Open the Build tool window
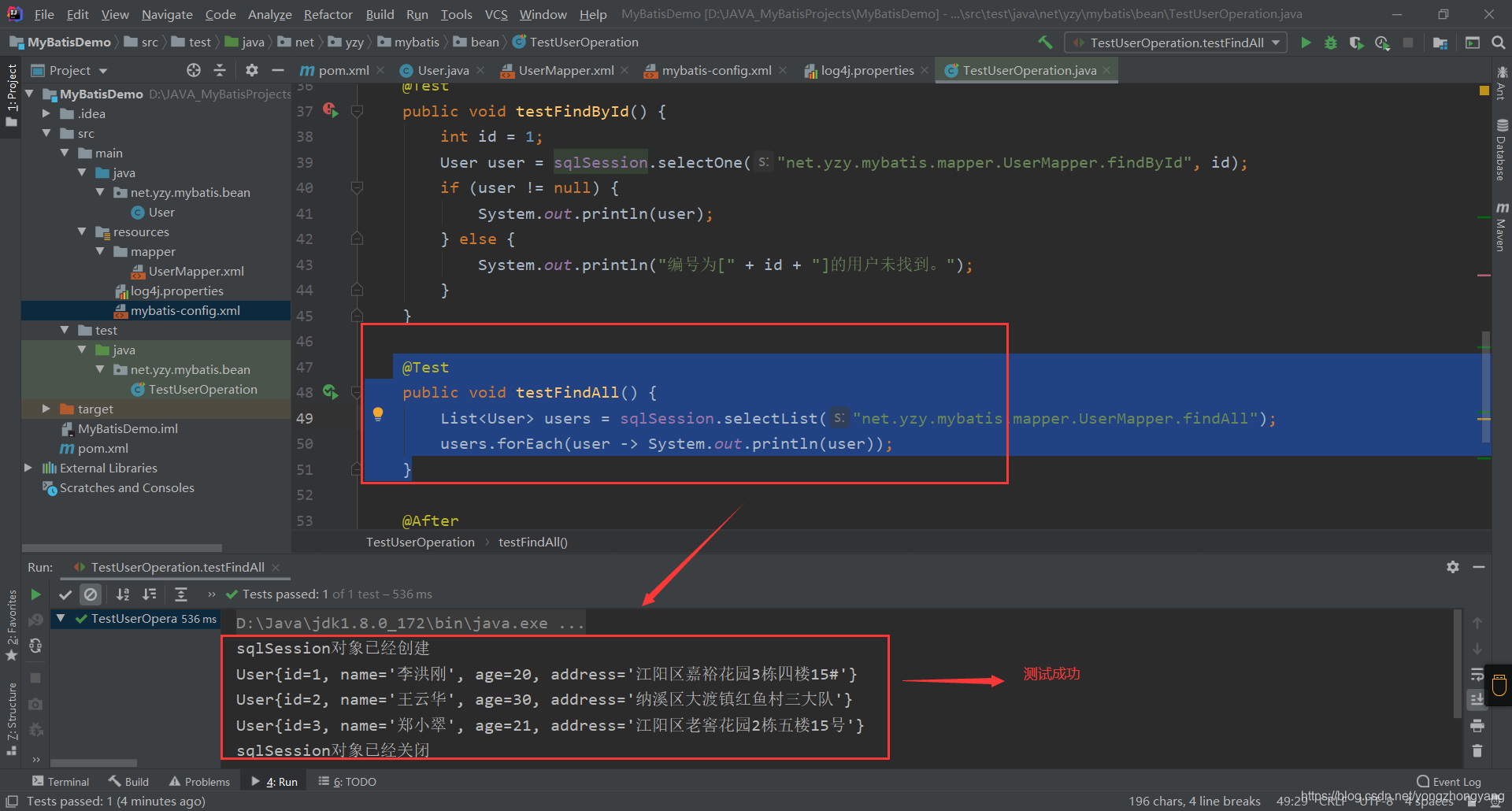 point(129,781)
